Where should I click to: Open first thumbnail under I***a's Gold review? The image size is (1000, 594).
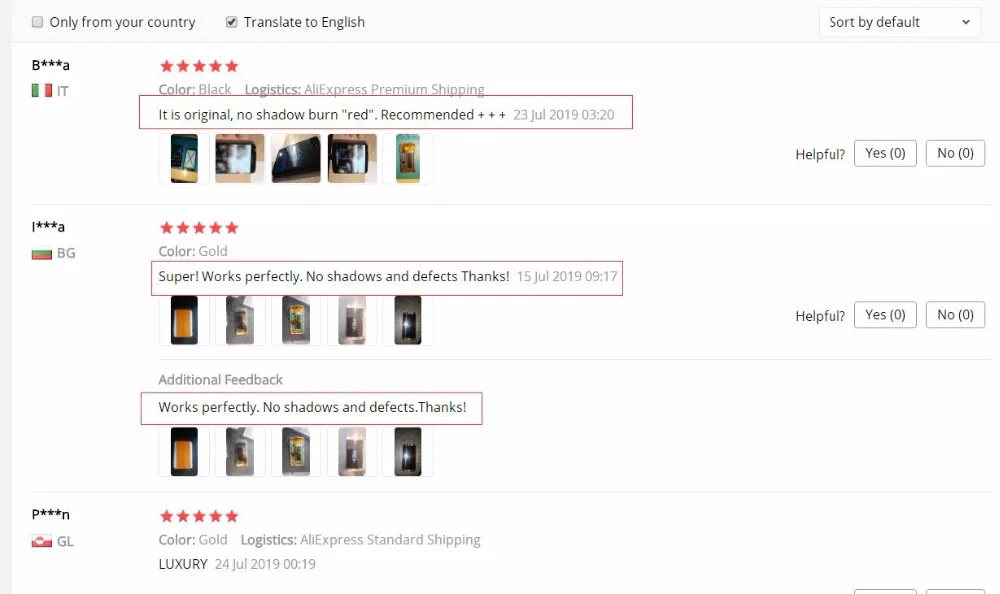[x=184, y=320]
